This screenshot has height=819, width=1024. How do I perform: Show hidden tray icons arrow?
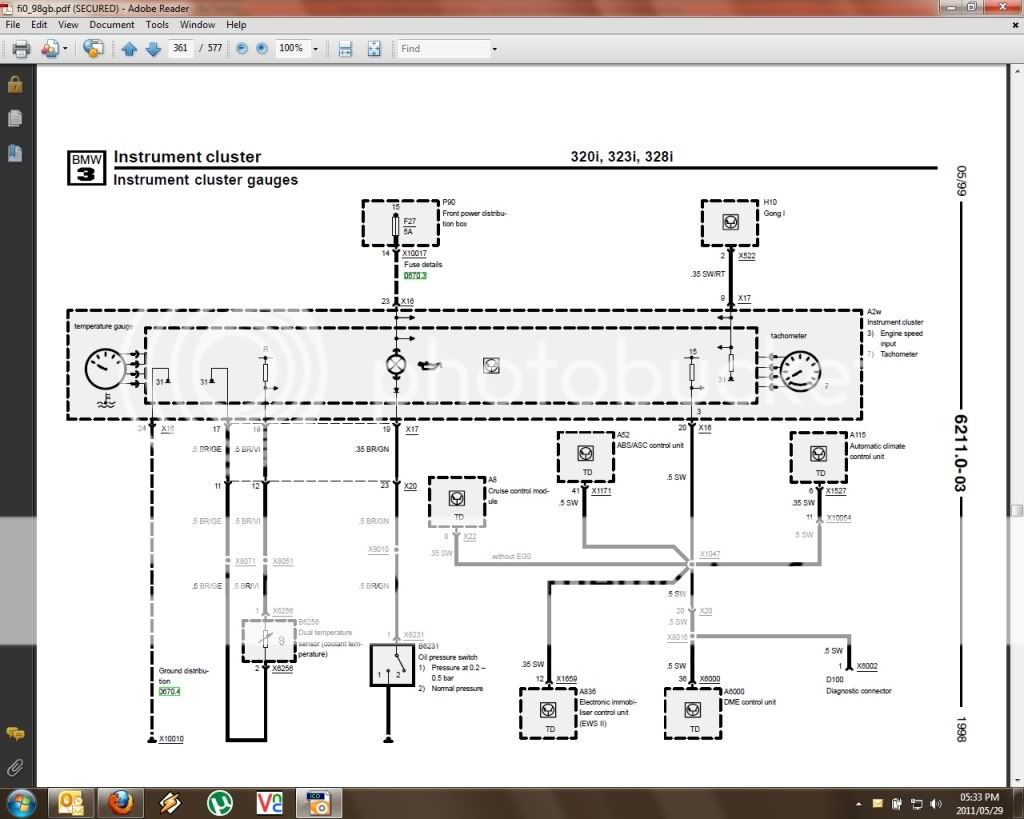pos(858,804)
